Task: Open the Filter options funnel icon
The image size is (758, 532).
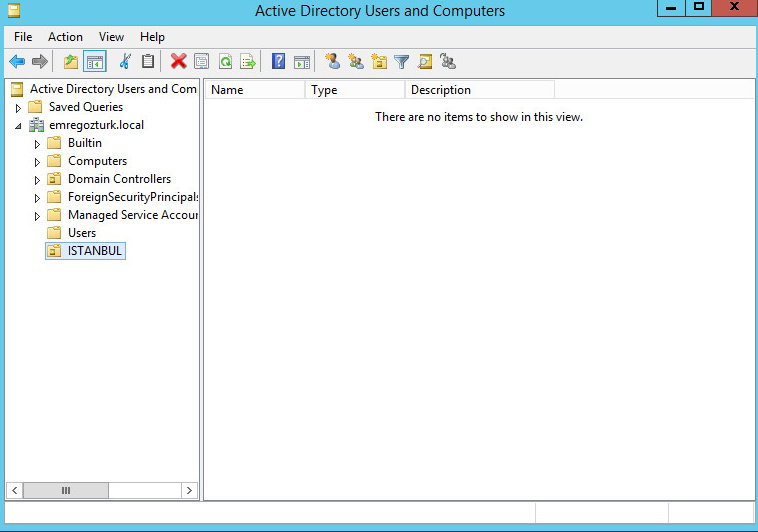Action: click(402, 62)
